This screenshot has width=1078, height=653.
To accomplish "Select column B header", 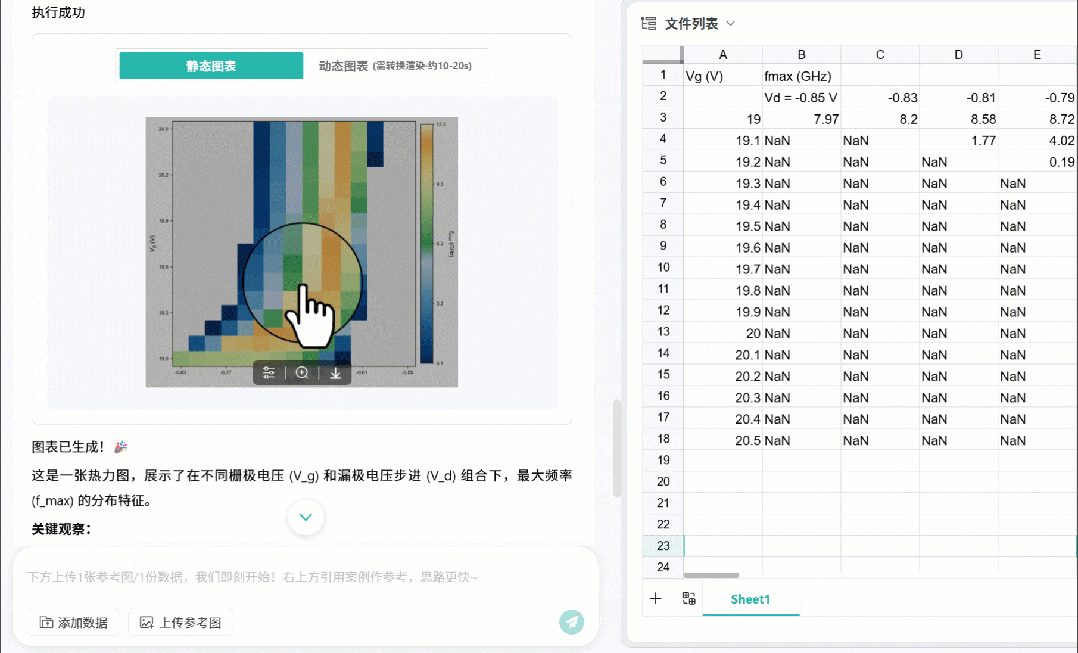I will pyautogui.click(x=801, y=54).
